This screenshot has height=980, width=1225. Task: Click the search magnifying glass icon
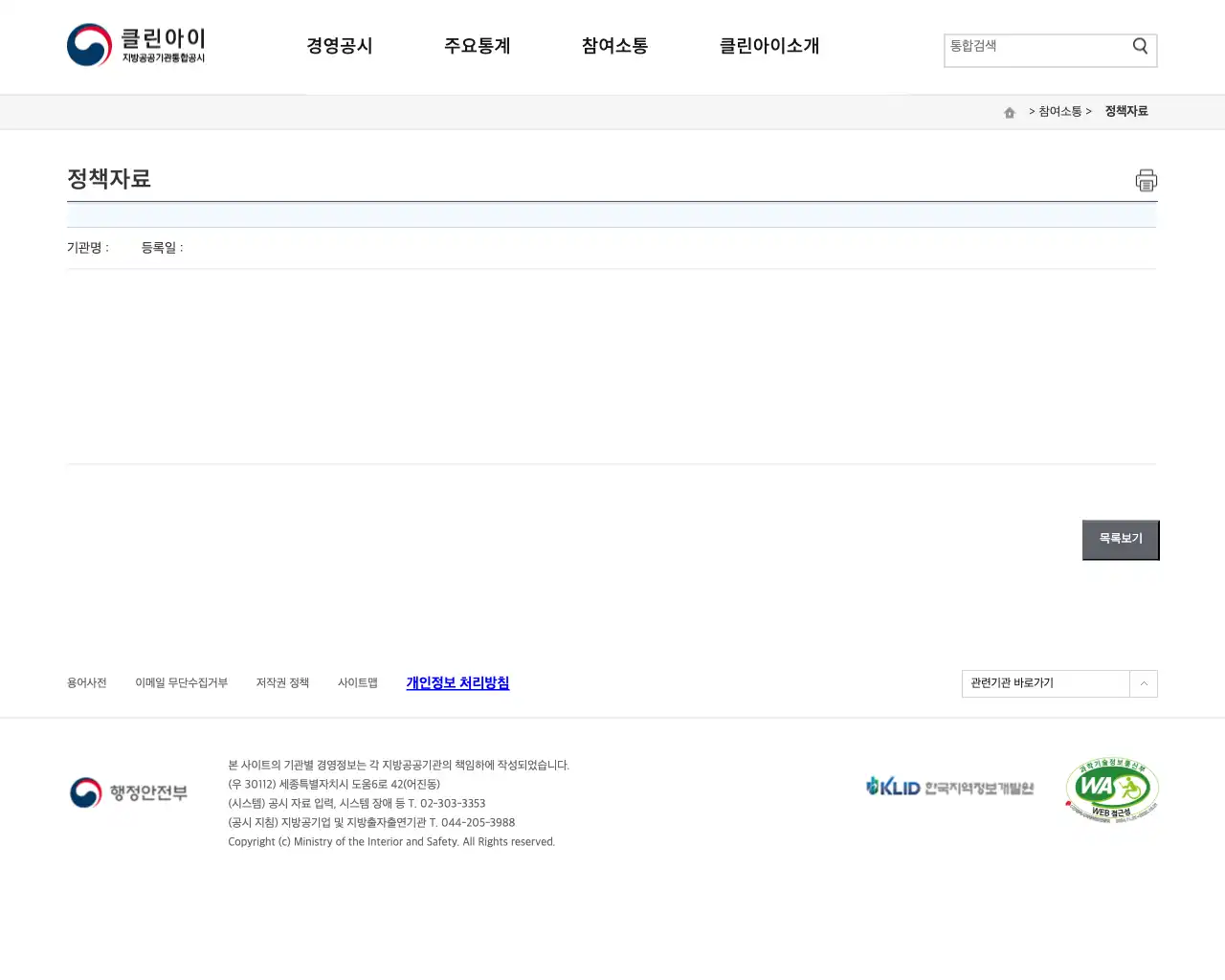pyautogui.click(x=1140, y=45)
